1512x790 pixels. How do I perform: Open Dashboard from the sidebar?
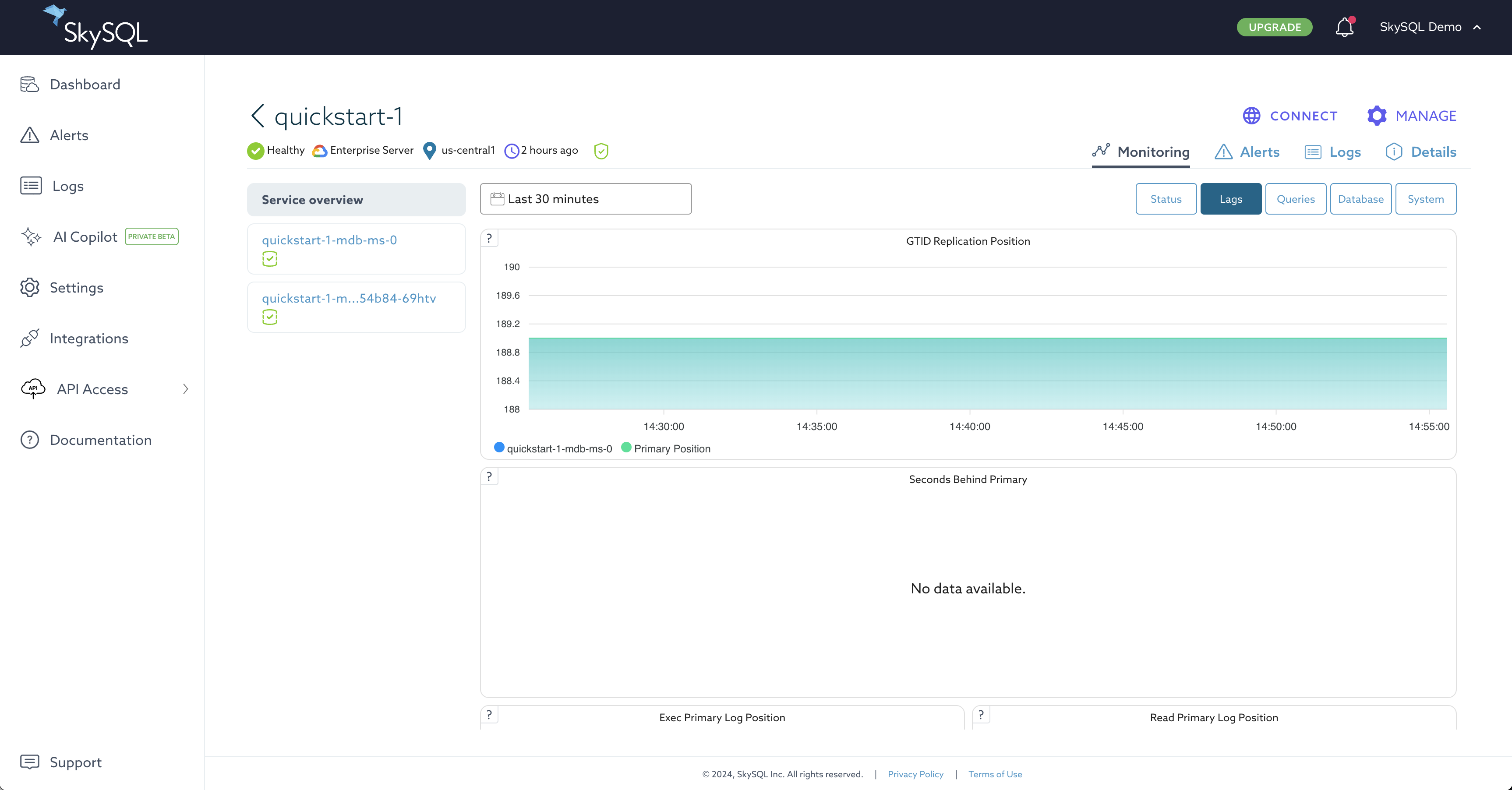85,85
